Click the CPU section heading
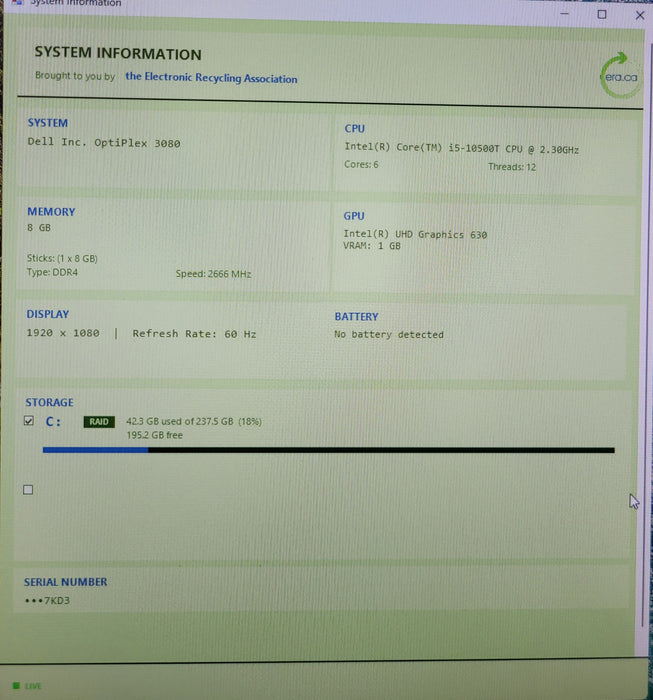653x700 pixels. pos(354,129)
